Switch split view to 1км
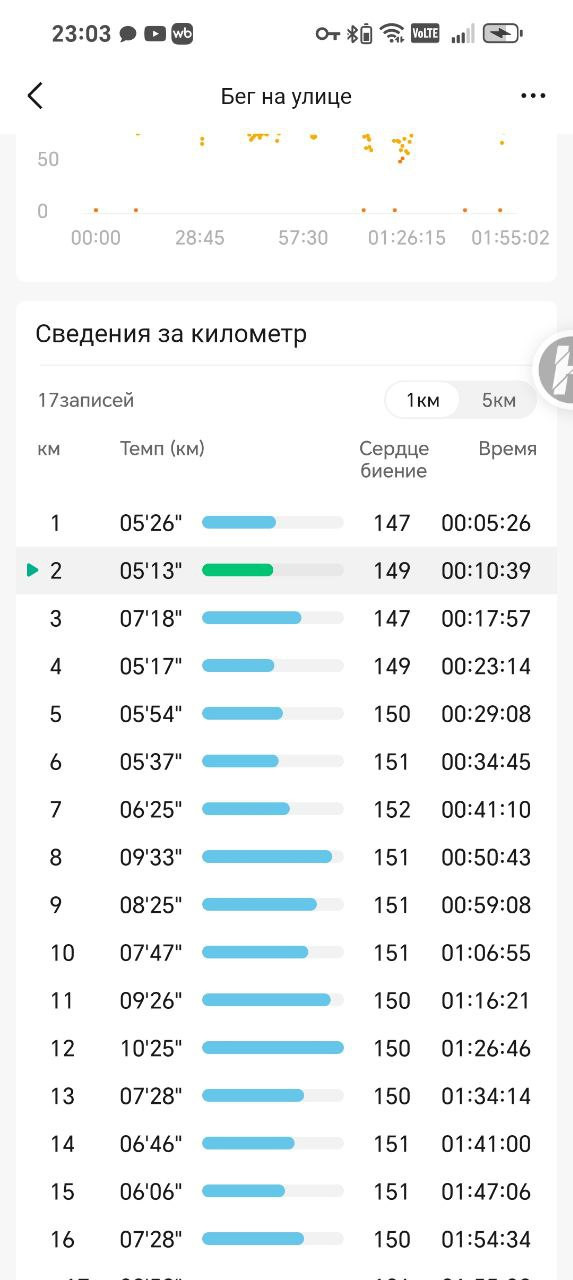The width and height of the screenshot is (573, 1280). (x=422, y=401)
